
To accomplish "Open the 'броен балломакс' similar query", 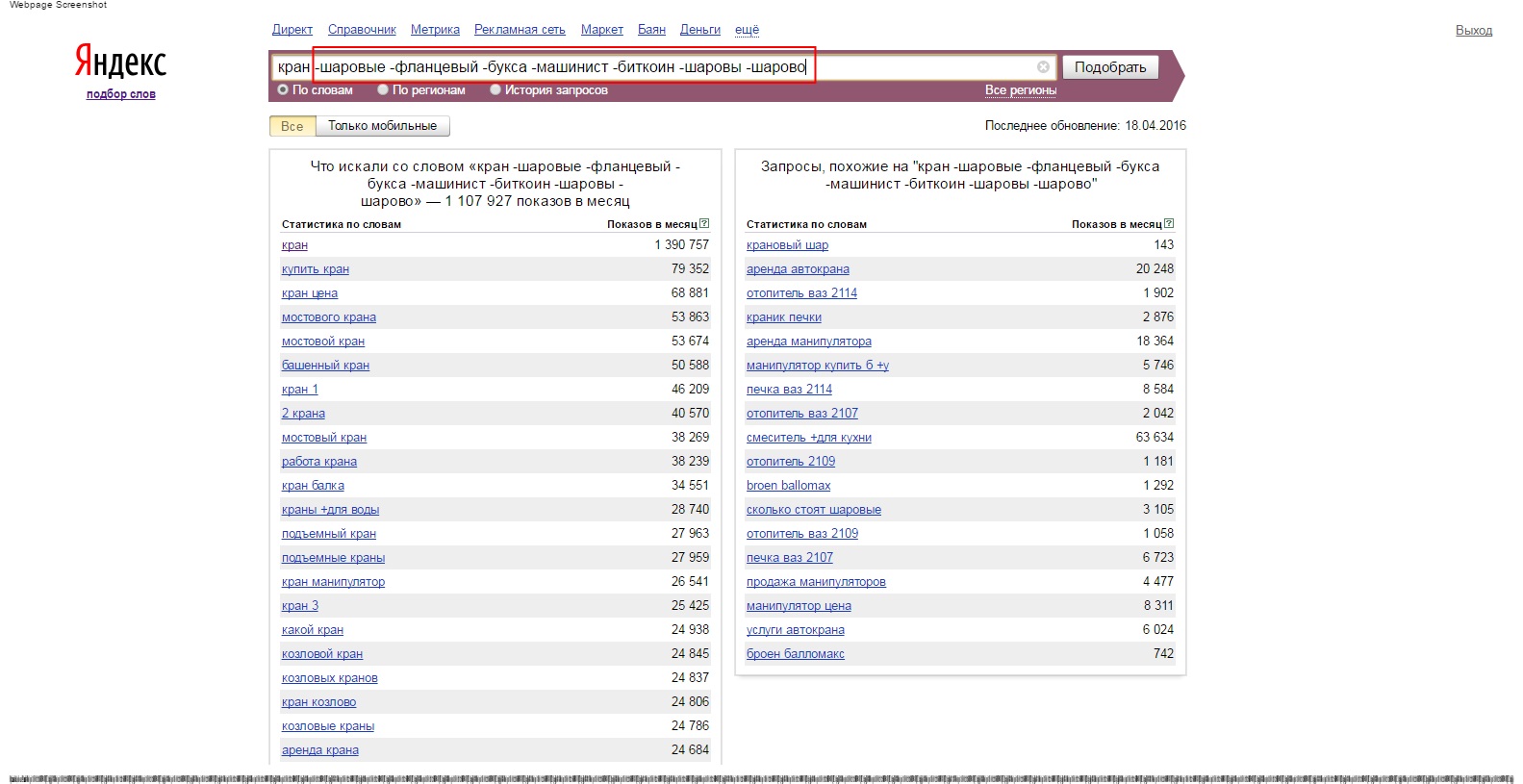I will 796,654.
